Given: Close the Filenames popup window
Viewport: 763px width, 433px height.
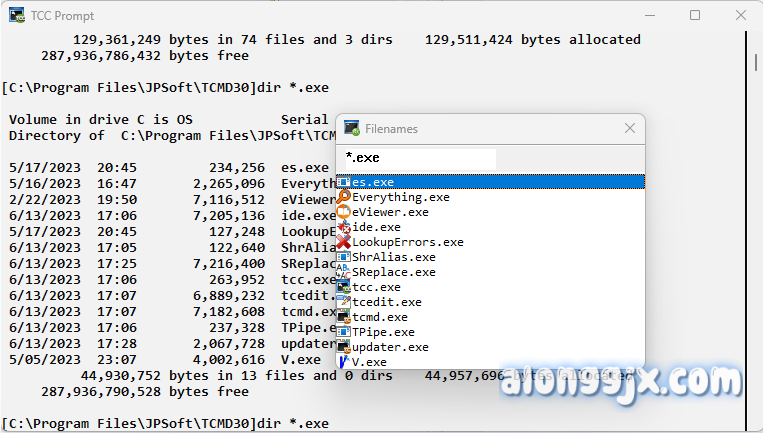Looking at the screenshot, I should pyautogui.click(x=630, y=129).
